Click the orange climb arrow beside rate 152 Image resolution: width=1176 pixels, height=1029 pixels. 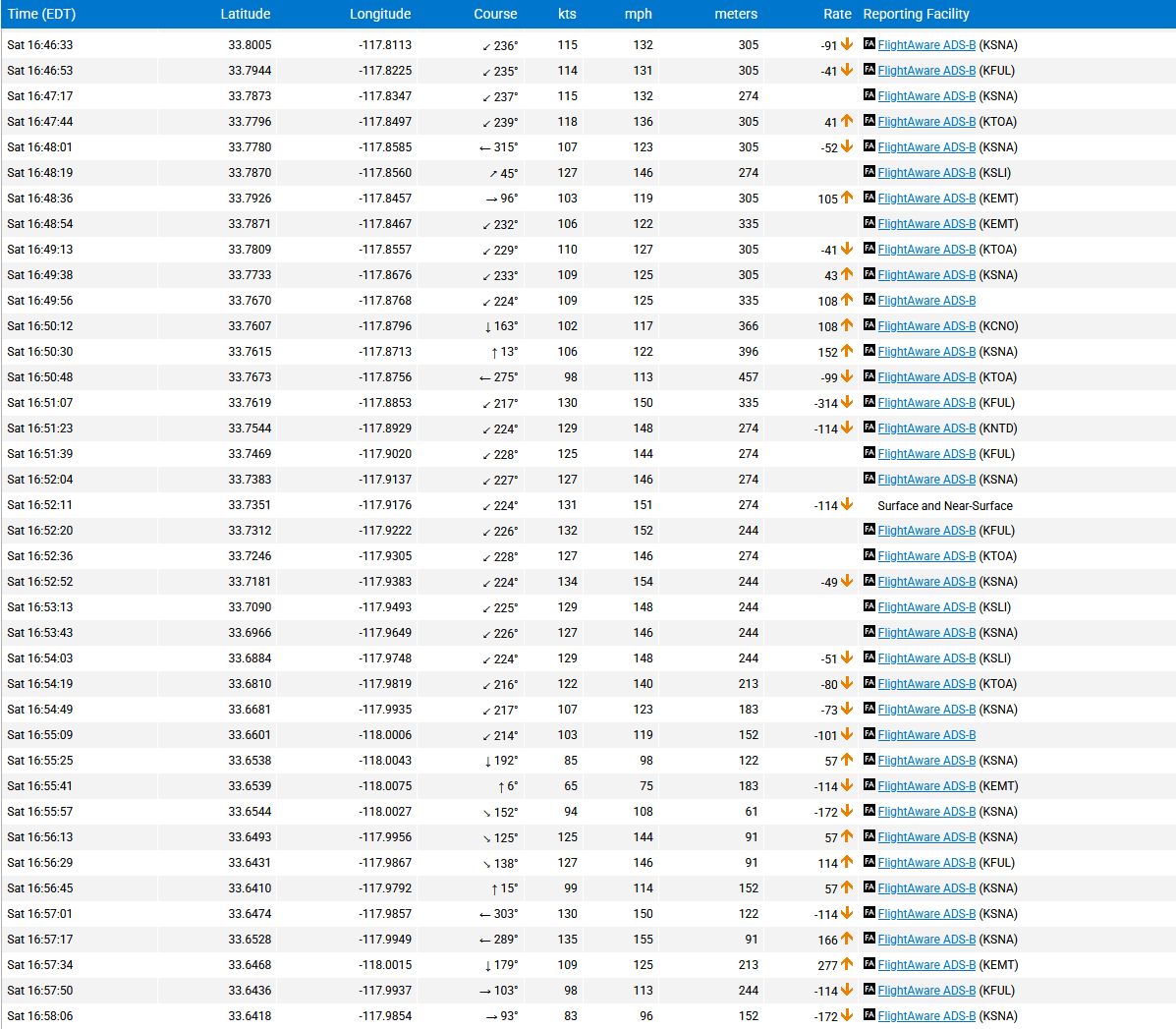[x=847, y=351]
